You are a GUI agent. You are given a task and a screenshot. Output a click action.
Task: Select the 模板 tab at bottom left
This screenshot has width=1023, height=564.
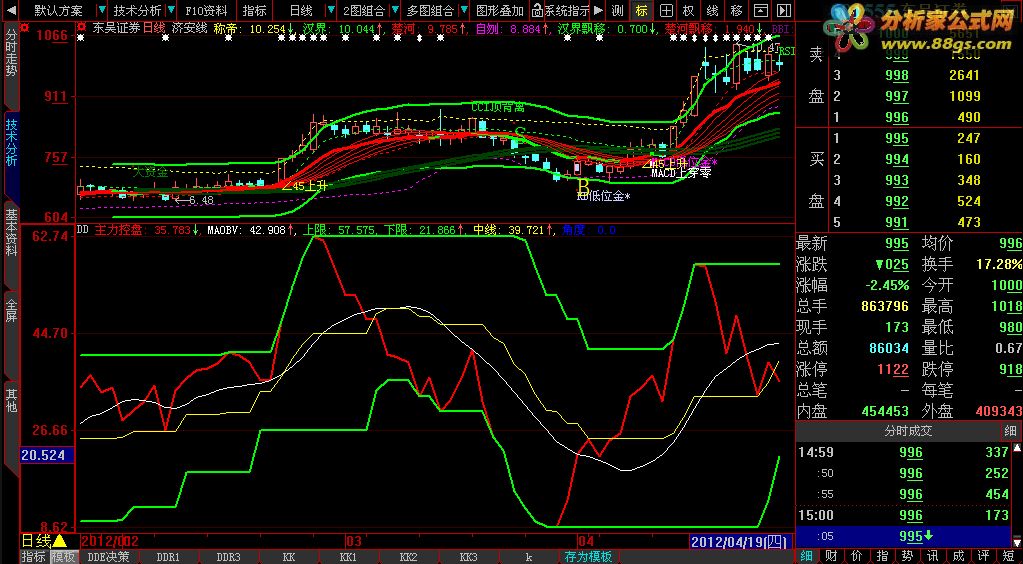[63, 557]
